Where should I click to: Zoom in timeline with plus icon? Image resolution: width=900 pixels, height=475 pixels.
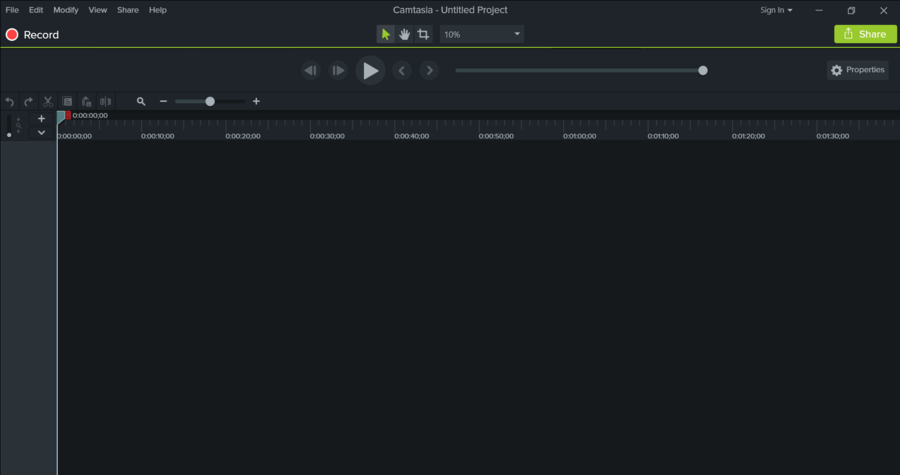coord(256,101)
